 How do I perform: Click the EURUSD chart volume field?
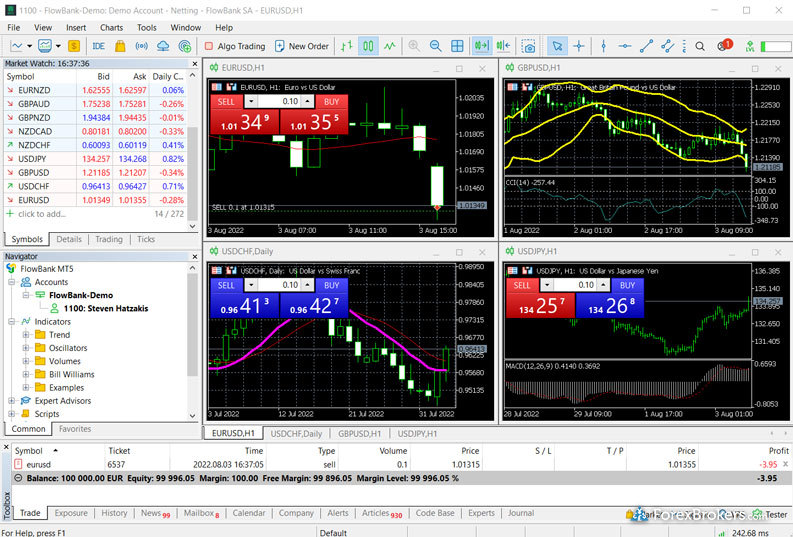(x=280, y=102)
